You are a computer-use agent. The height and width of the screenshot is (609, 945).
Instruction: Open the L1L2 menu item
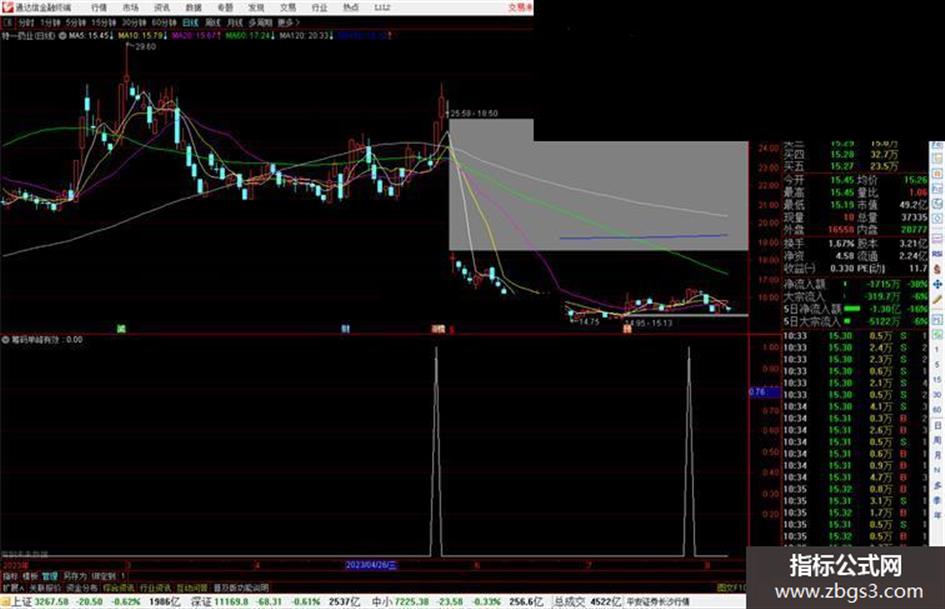pos(382,7)
